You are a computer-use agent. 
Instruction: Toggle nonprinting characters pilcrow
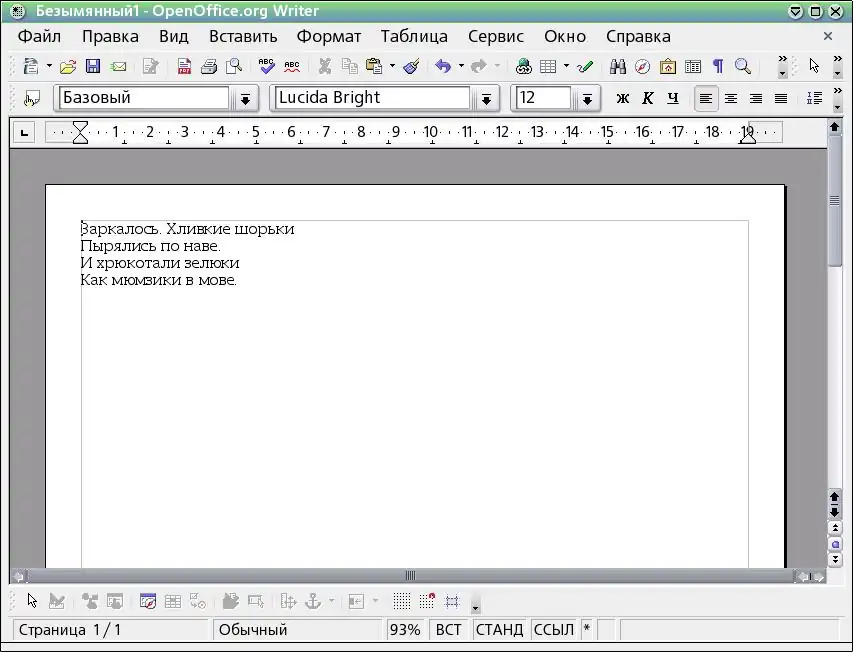click(717, 67)
